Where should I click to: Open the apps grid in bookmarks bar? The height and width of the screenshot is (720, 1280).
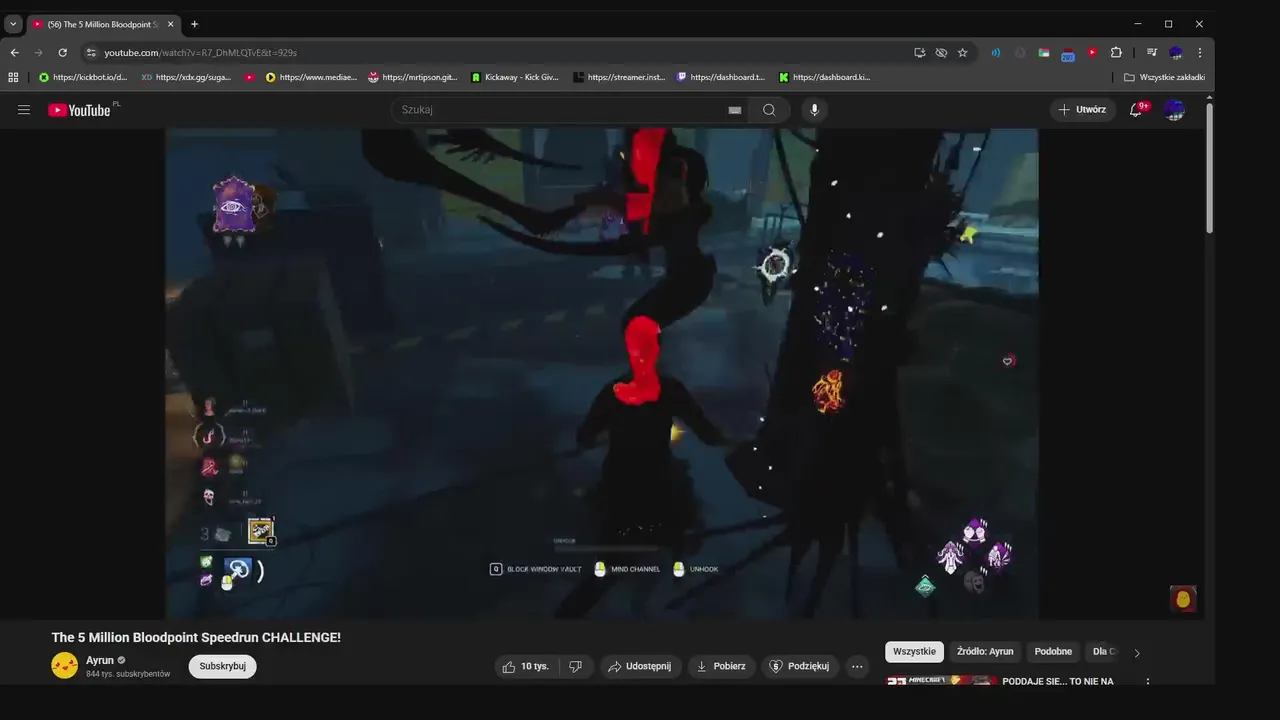(x=13, y=77)
